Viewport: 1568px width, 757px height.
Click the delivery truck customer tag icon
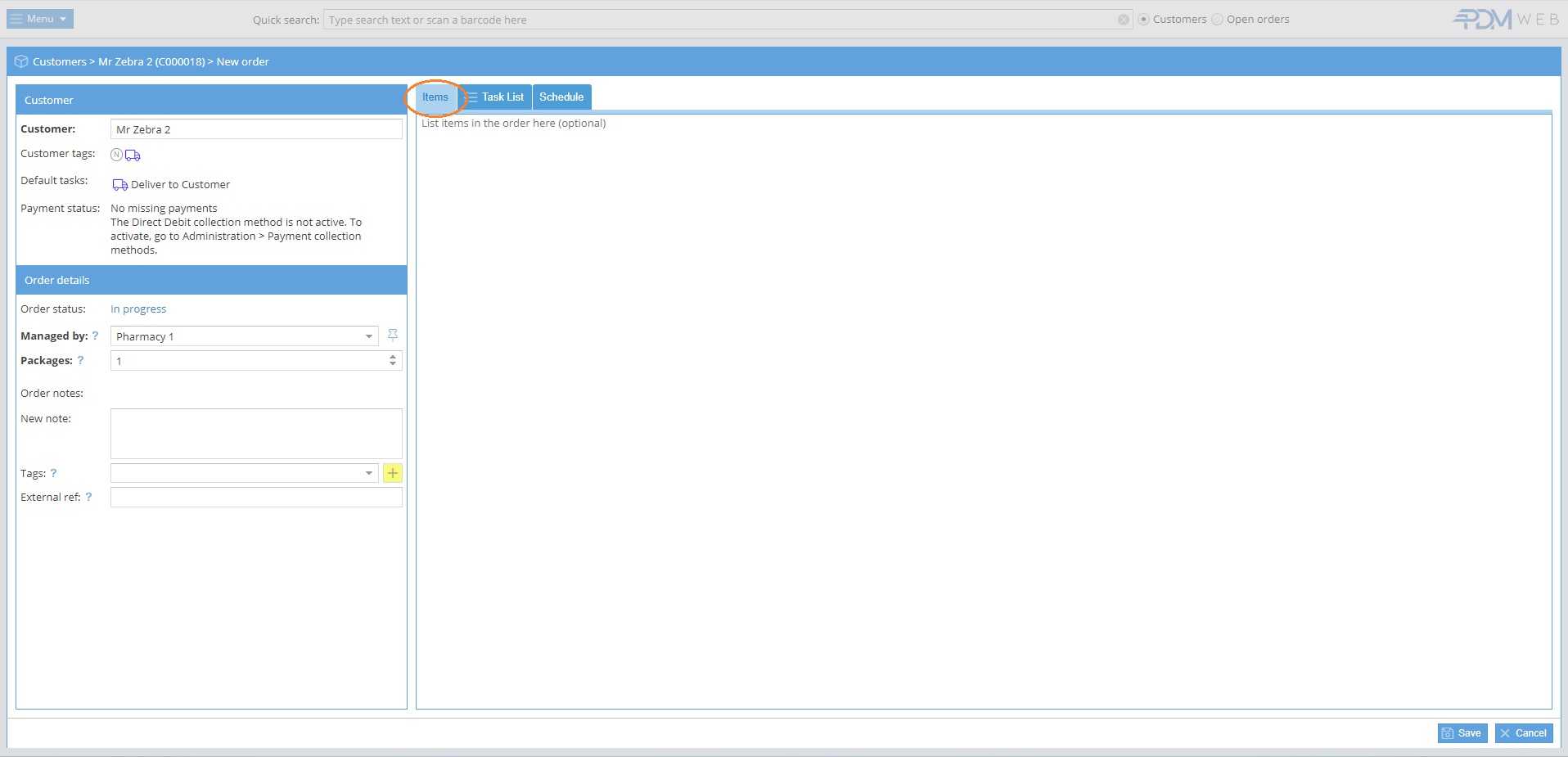133,155
